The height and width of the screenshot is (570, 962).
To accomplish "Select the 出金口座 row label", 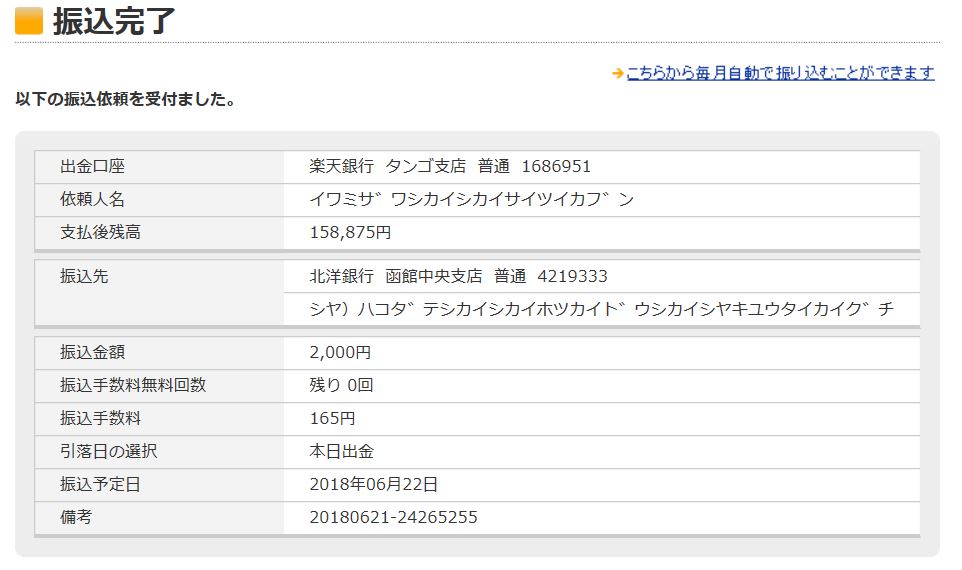I will tap(93, 166).
